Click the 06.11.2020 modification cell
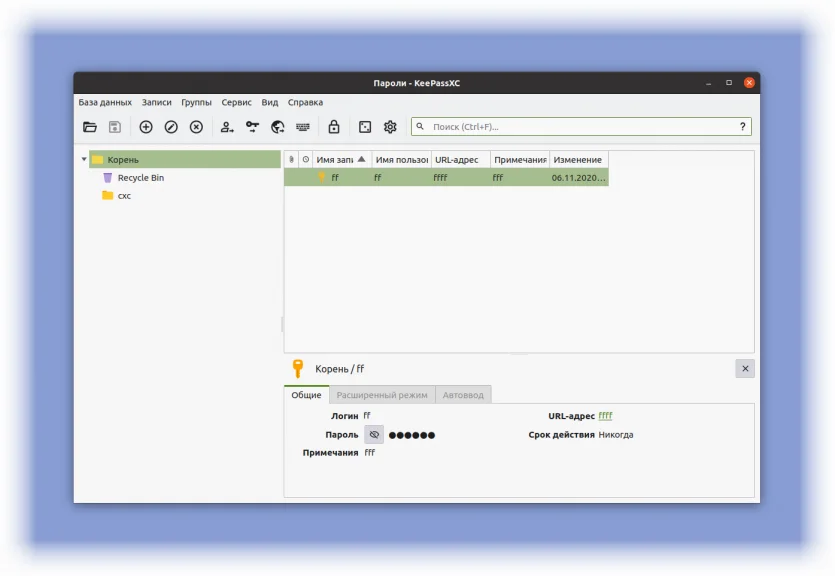This screenshot has width=835, height=576. [578, 178]
